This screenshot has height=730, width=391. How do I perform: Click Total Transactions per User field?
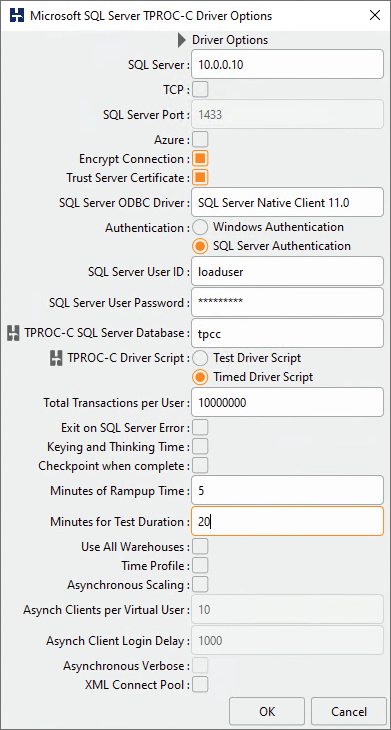click(x=287, y=403)
